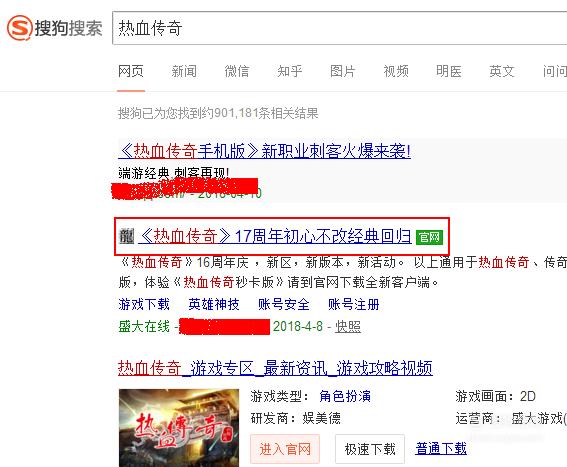
Task: Focus the search box containing 热血传奇
Action: tap(340, 28)
